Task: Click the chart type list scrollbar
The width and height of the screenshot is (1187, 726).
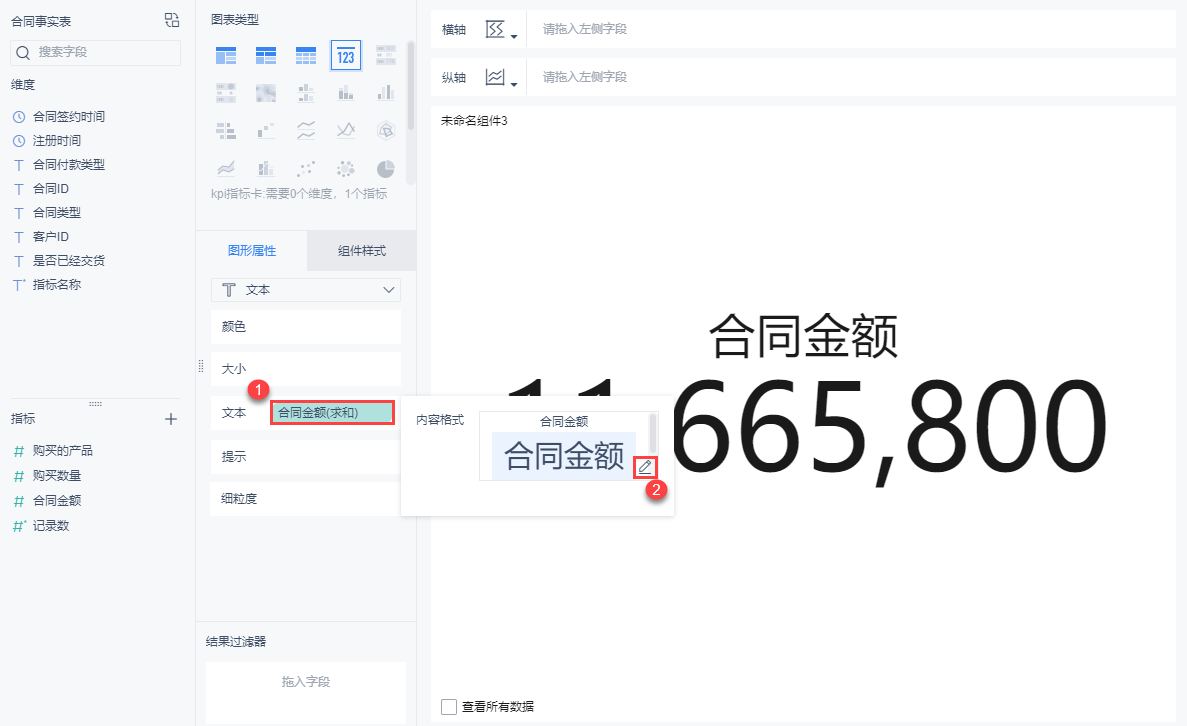Action: click(x=411, y=86)
